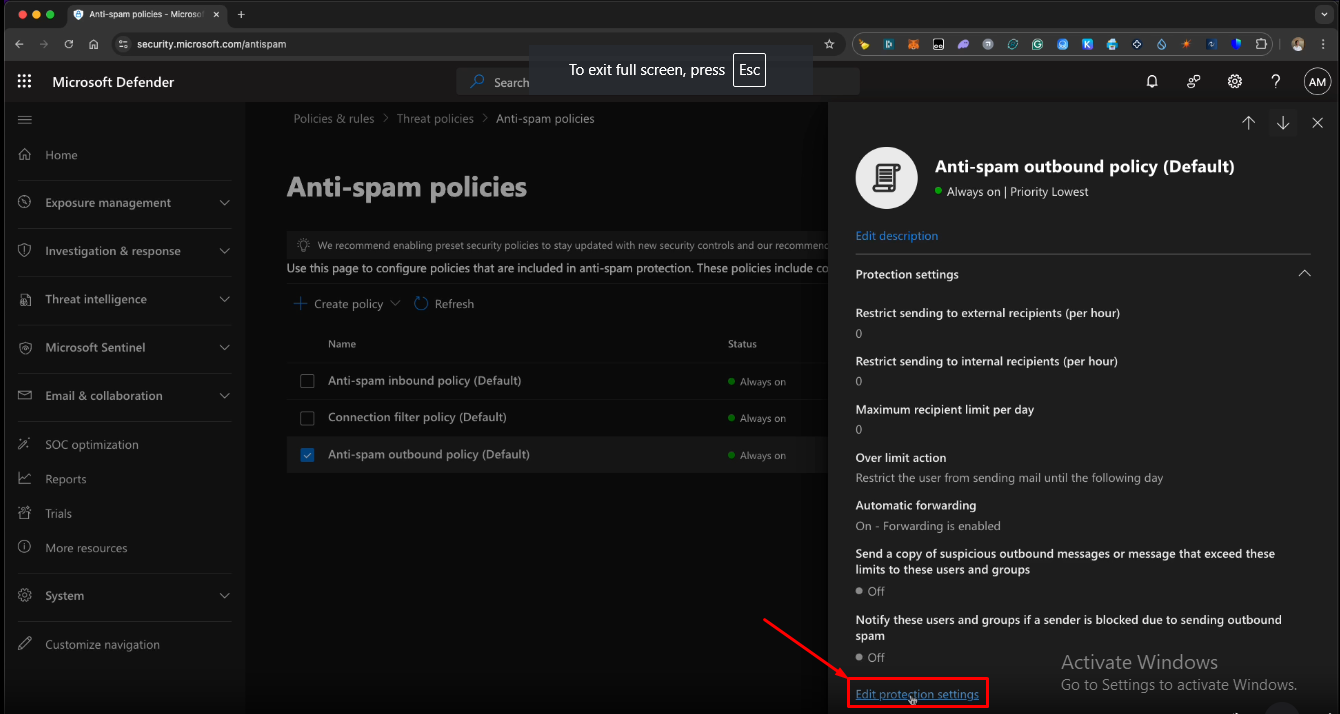Tick the Connection filter policy checkbox
Image resolution: width=1340 pixels, height=714 pixels.
click(x=308, y=418)
